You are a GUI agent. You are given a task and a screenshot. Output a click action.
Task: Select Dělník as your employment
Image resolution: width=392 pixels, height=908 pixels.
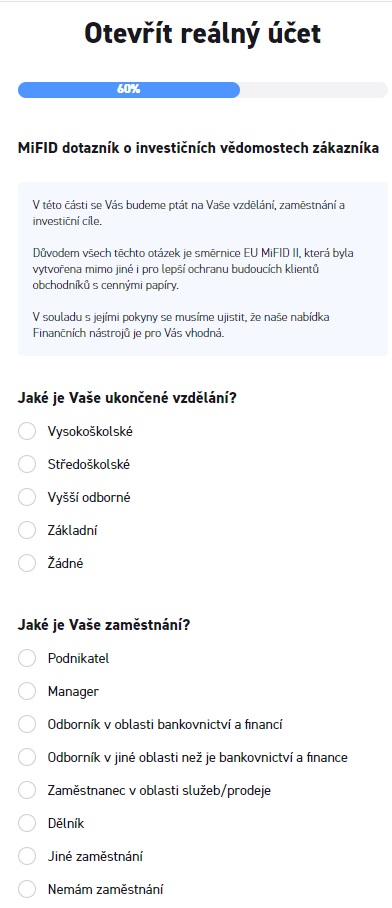tap(27, 823)
